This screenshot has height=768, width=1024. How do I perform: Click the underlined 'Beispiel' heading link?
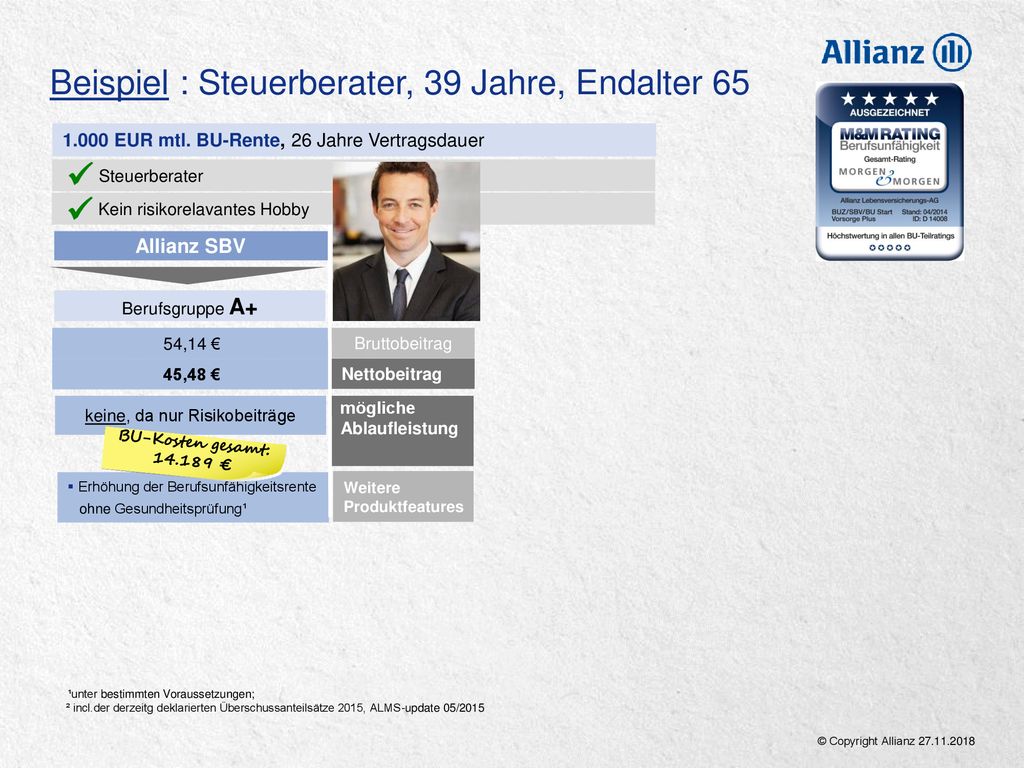pos(109,83)
